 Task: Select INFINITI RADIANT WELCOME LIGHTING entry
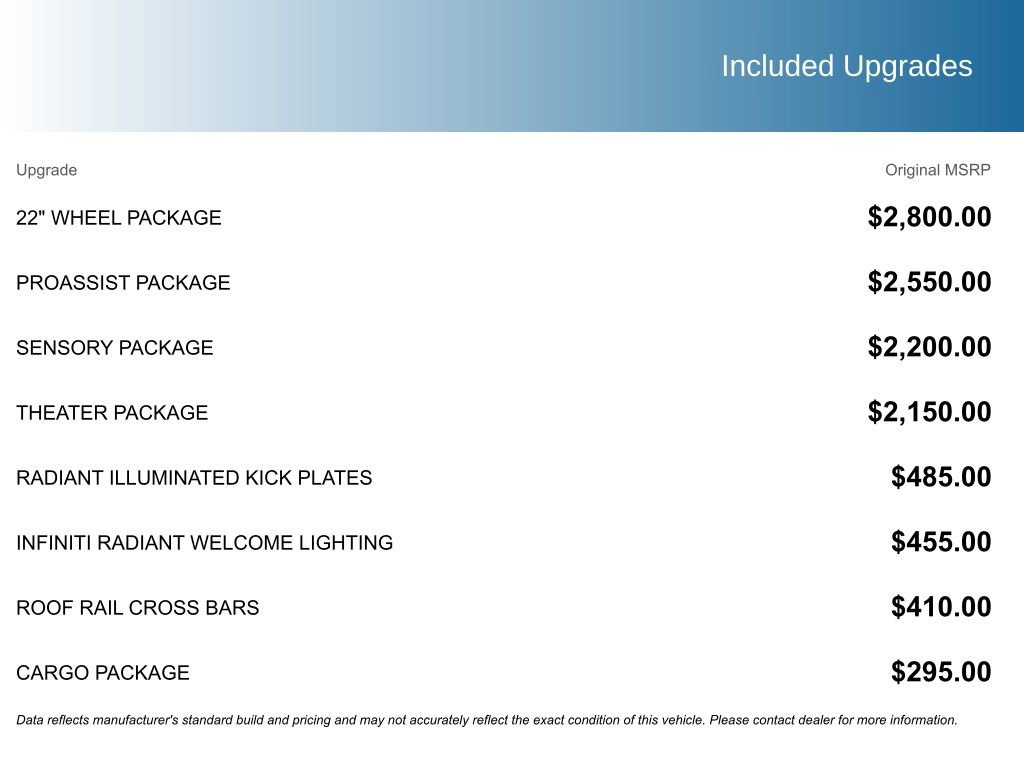[x=204, y=543]
